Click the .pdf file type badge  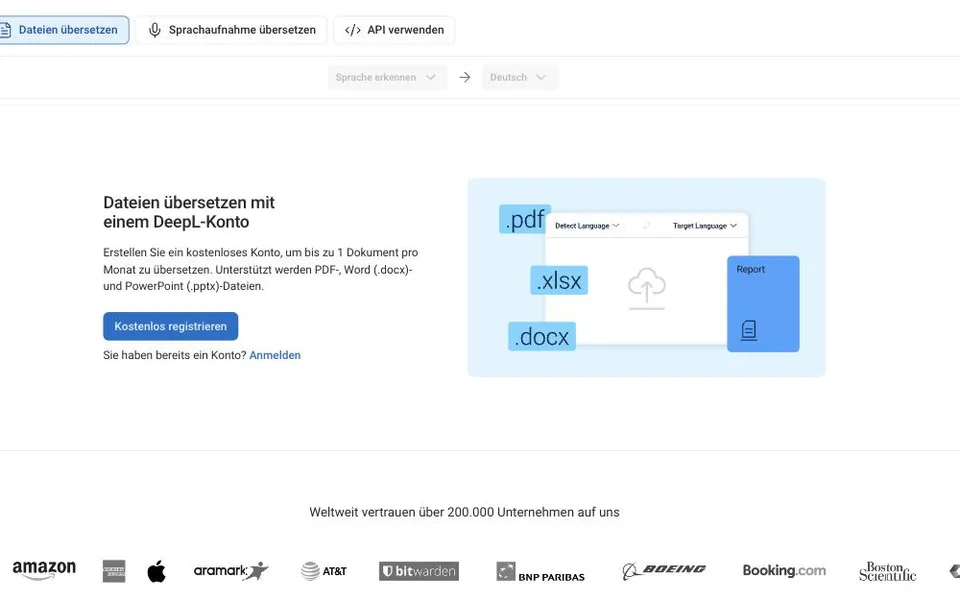[x=525, y=219]
